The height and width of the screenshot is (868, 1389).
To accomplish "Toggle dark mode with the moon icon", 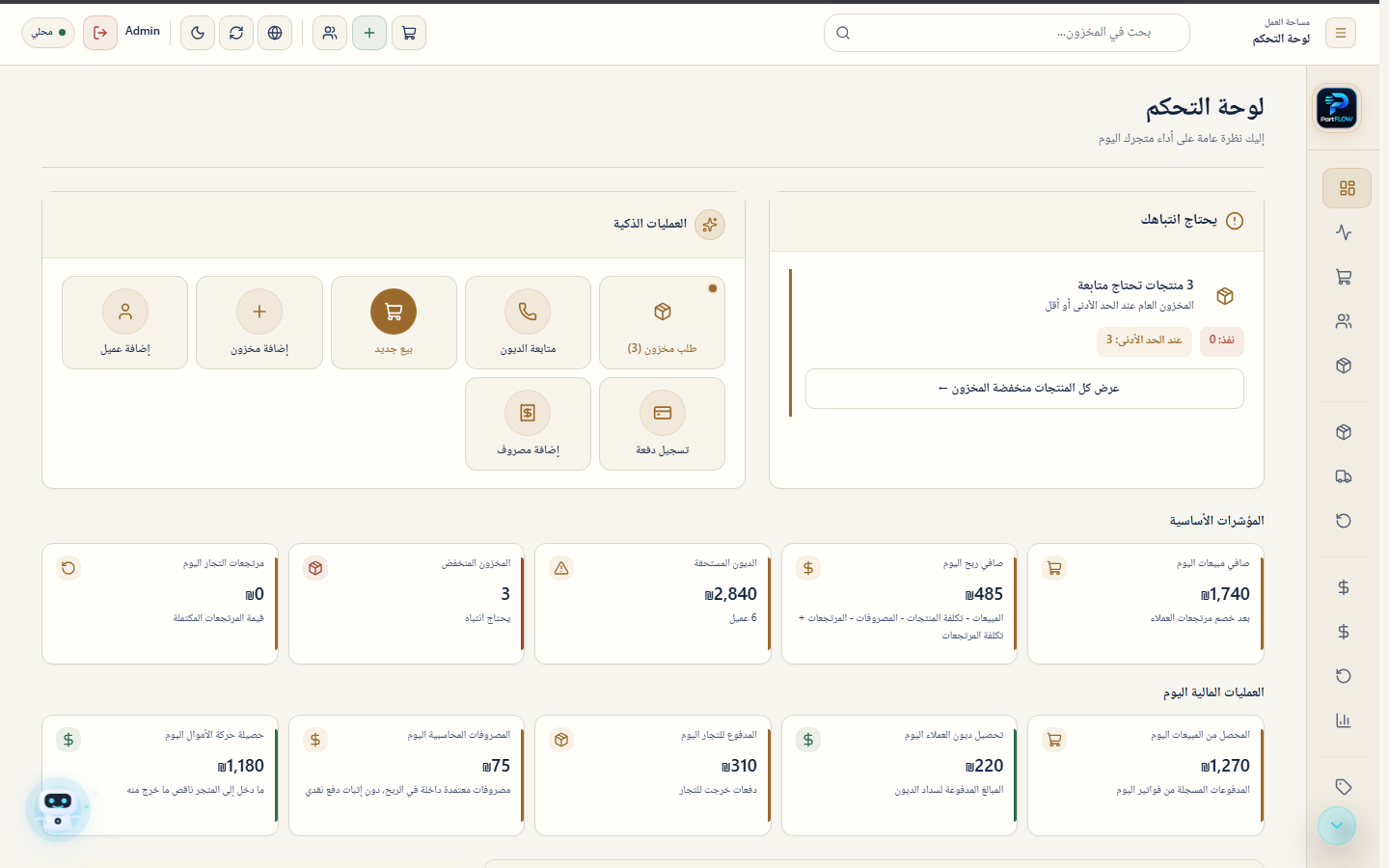I will click(198, 33).
